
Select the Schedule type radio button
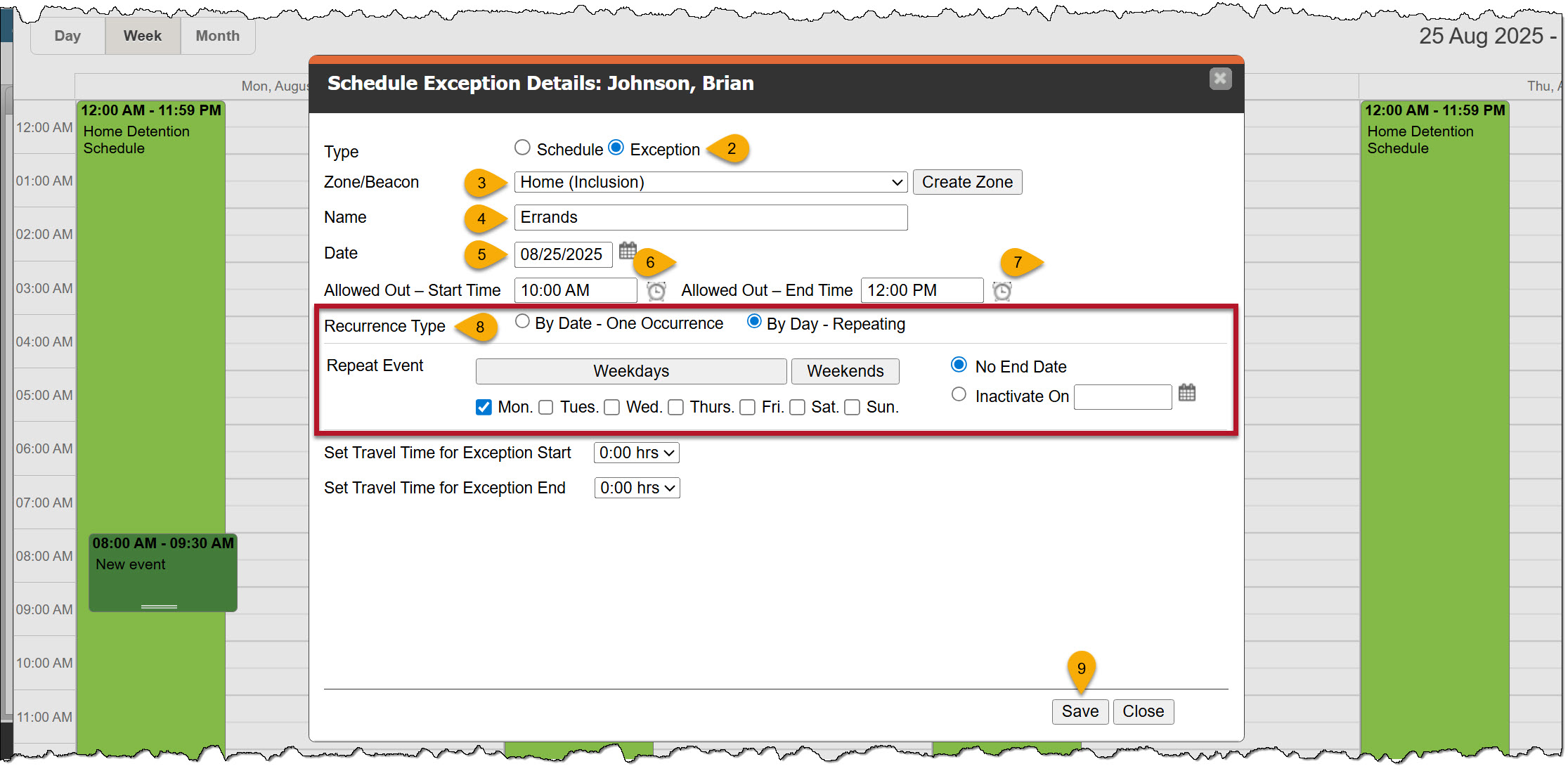pyautogui.click(x=522, y=148)
